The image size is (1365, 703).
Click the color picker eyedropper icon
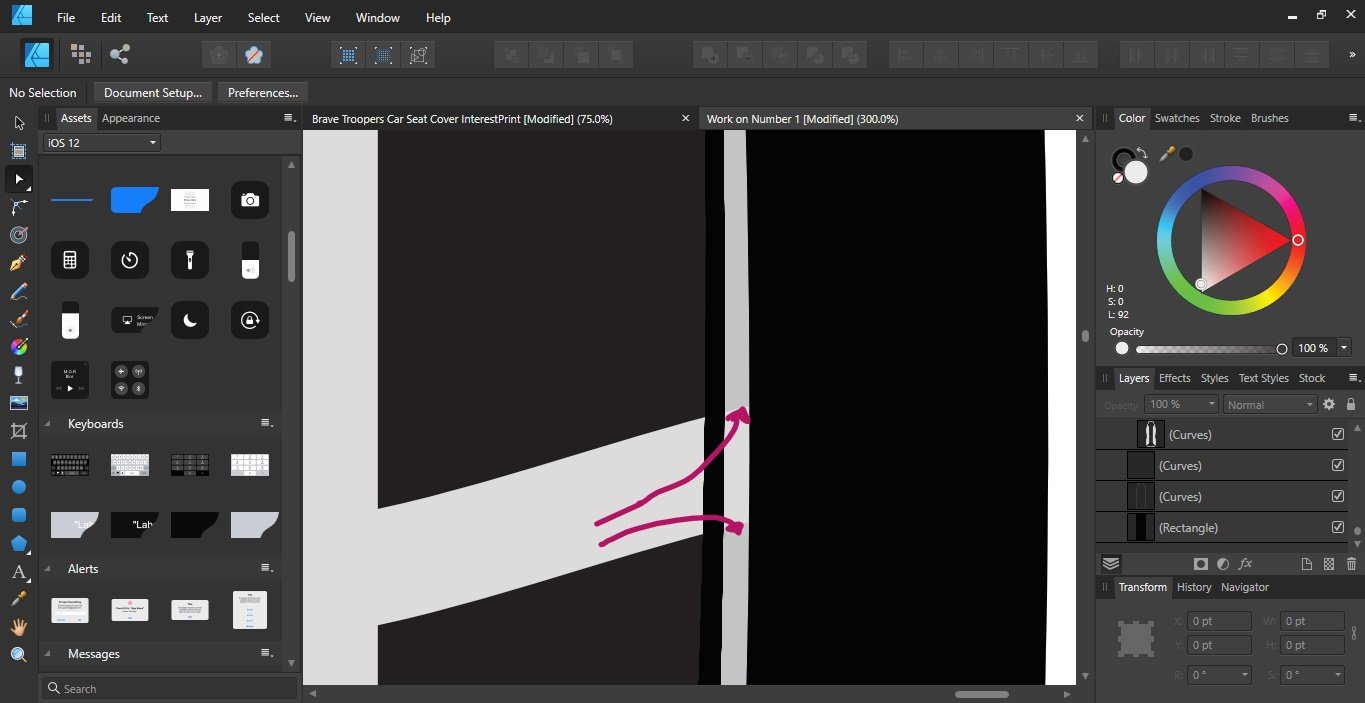pyautogui.click(x=1166, y=154)
